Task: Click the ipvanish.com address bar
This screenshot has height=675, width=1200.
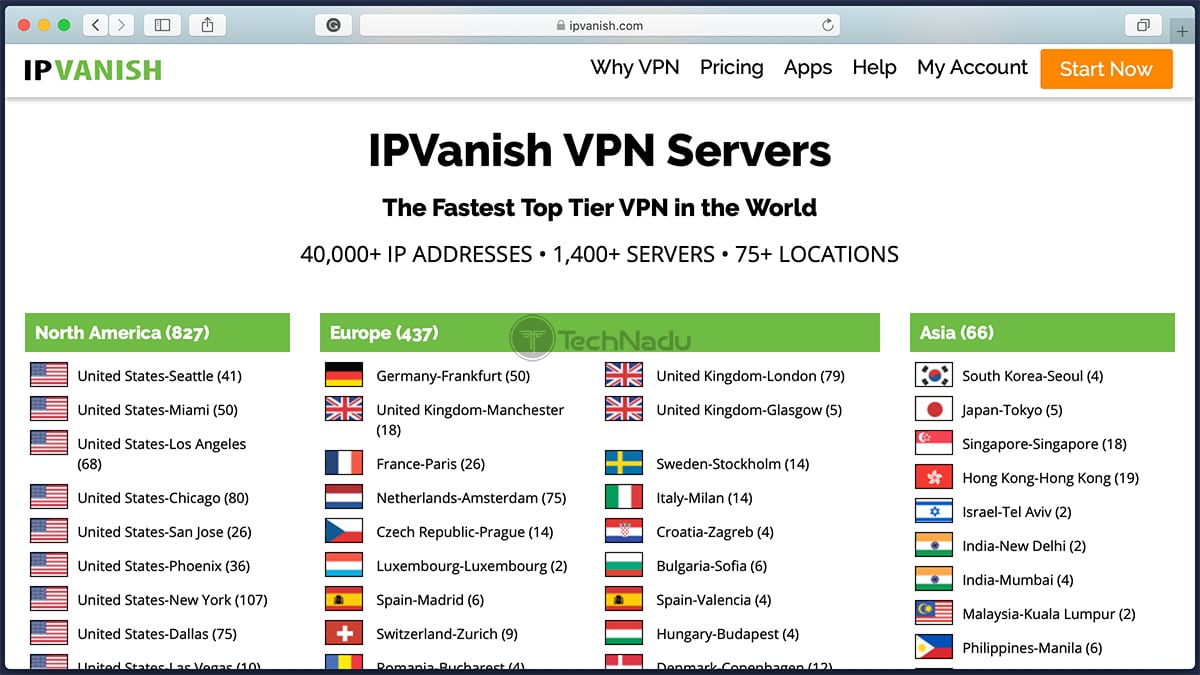Action: (600, 25)
